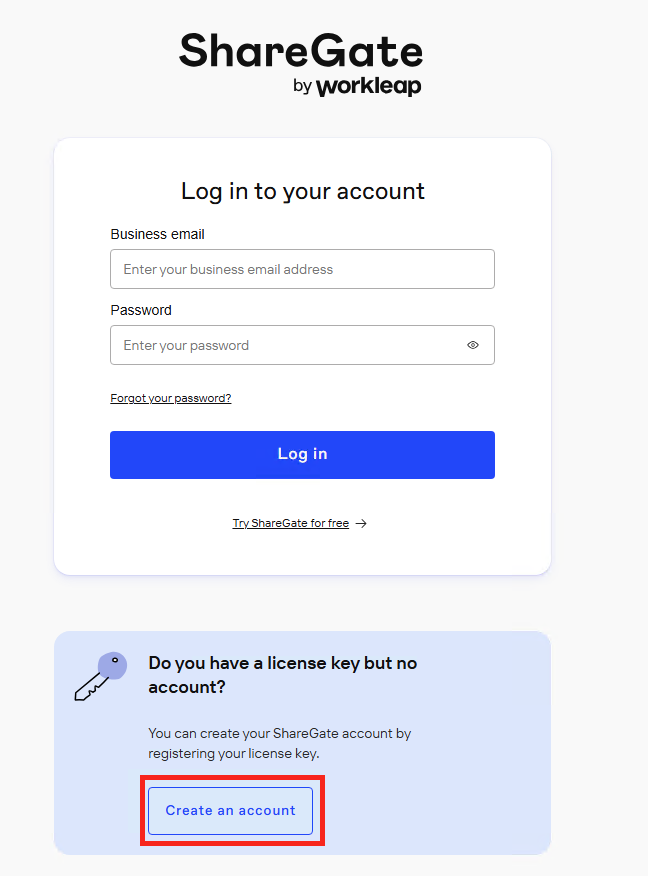648x876 pixels.
Task: Toggle password visibility with the eye icon
Action: tap(473, 345)
